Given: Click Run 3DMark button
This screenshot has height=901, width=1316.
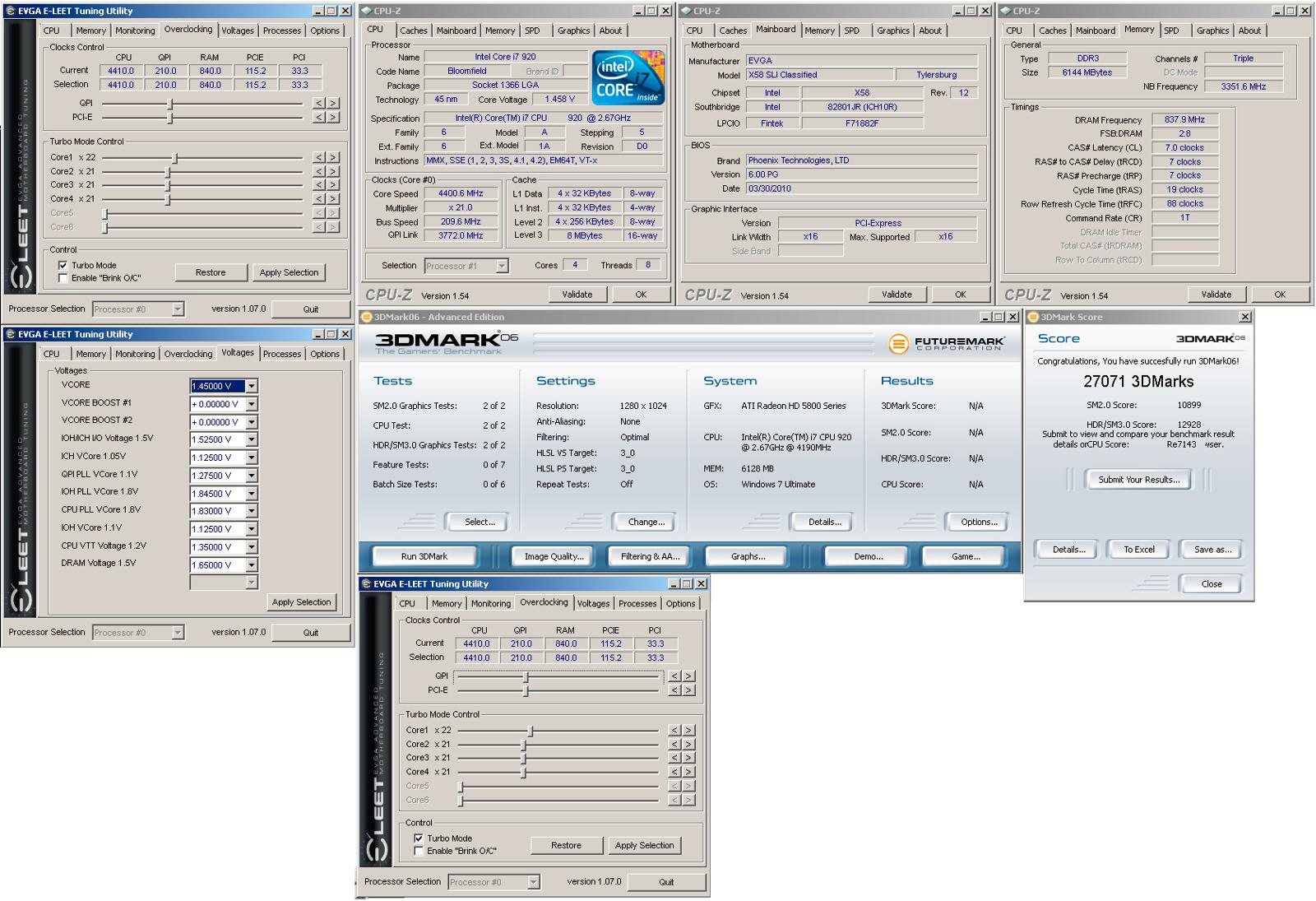Looking at the screenshot, I should pos(424,556).
